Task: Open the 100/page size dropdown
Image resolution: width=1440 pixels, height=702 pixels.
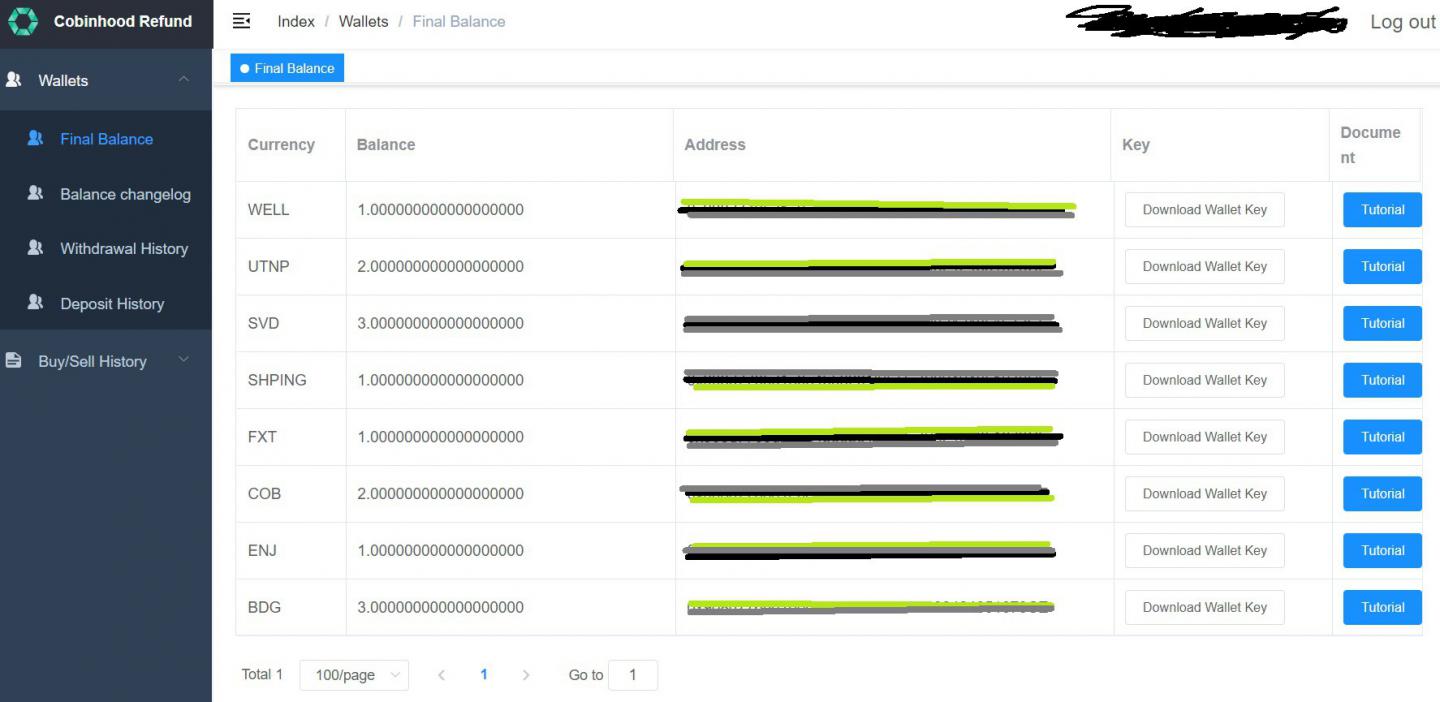Action: (x=354, y=675)
